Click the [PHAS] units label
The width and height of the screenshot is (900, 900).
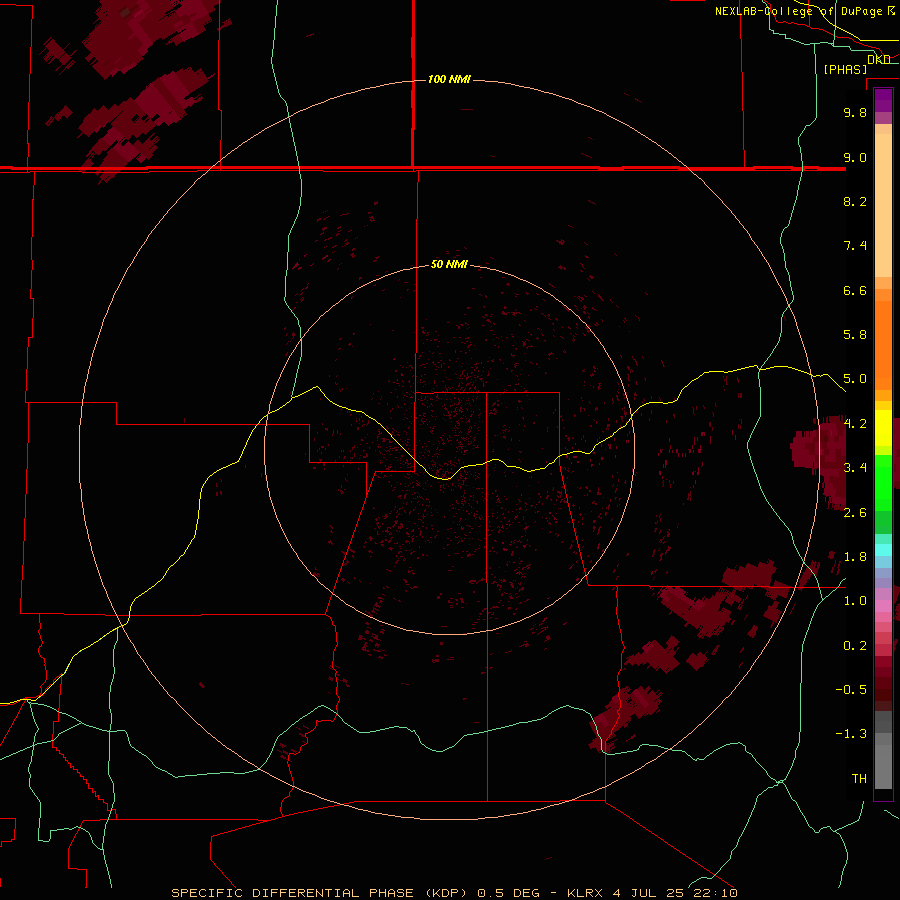[x=845, y=69]
